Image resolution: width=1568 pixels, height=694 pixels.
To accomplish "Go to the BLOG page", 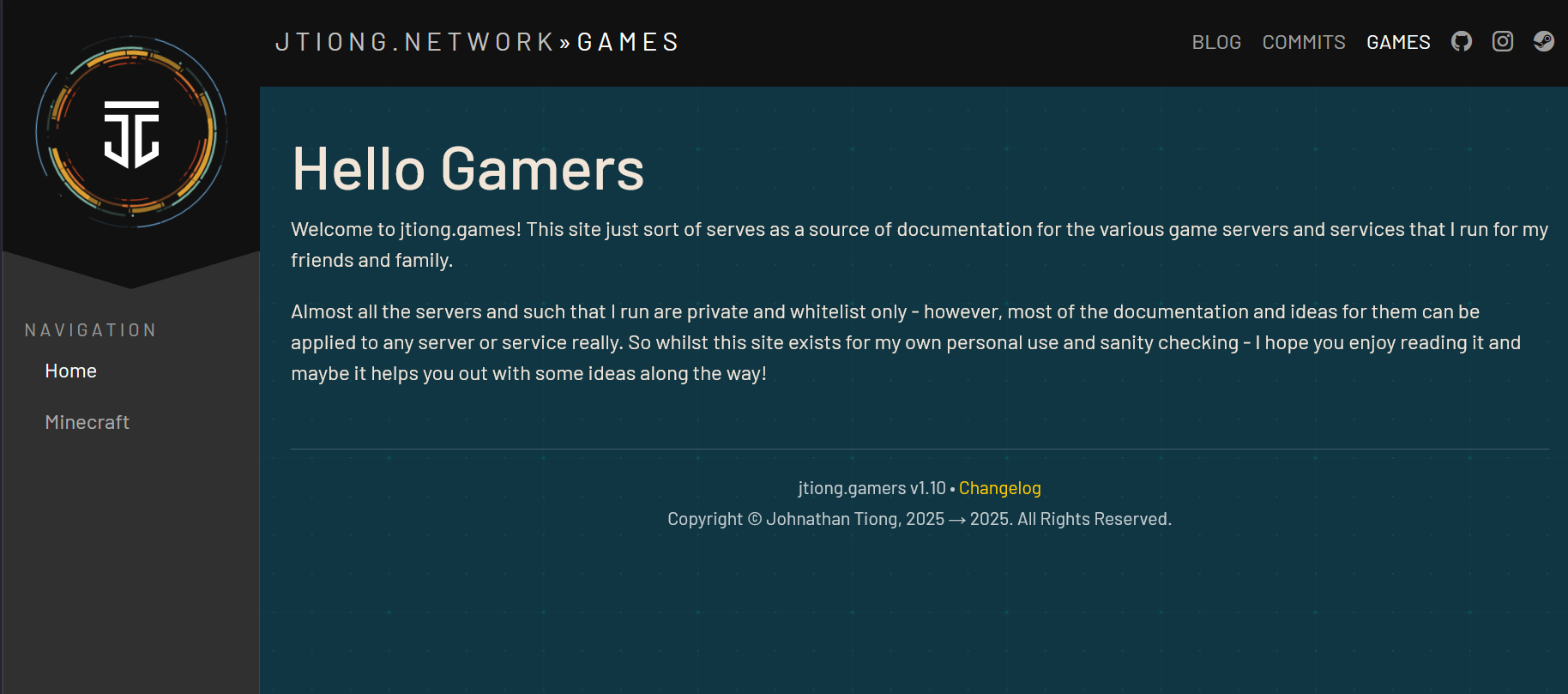I will [x=1216, y=42].
